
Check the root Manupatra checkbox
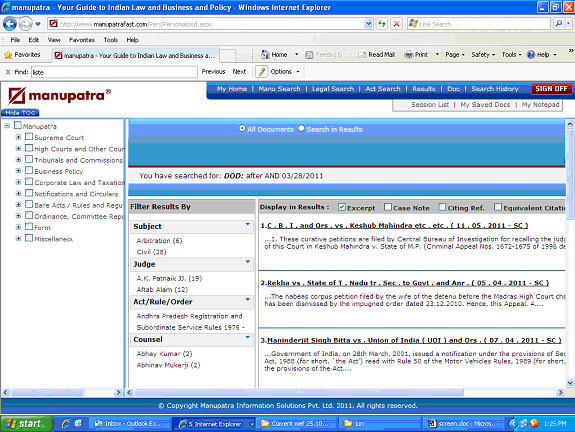18,125
